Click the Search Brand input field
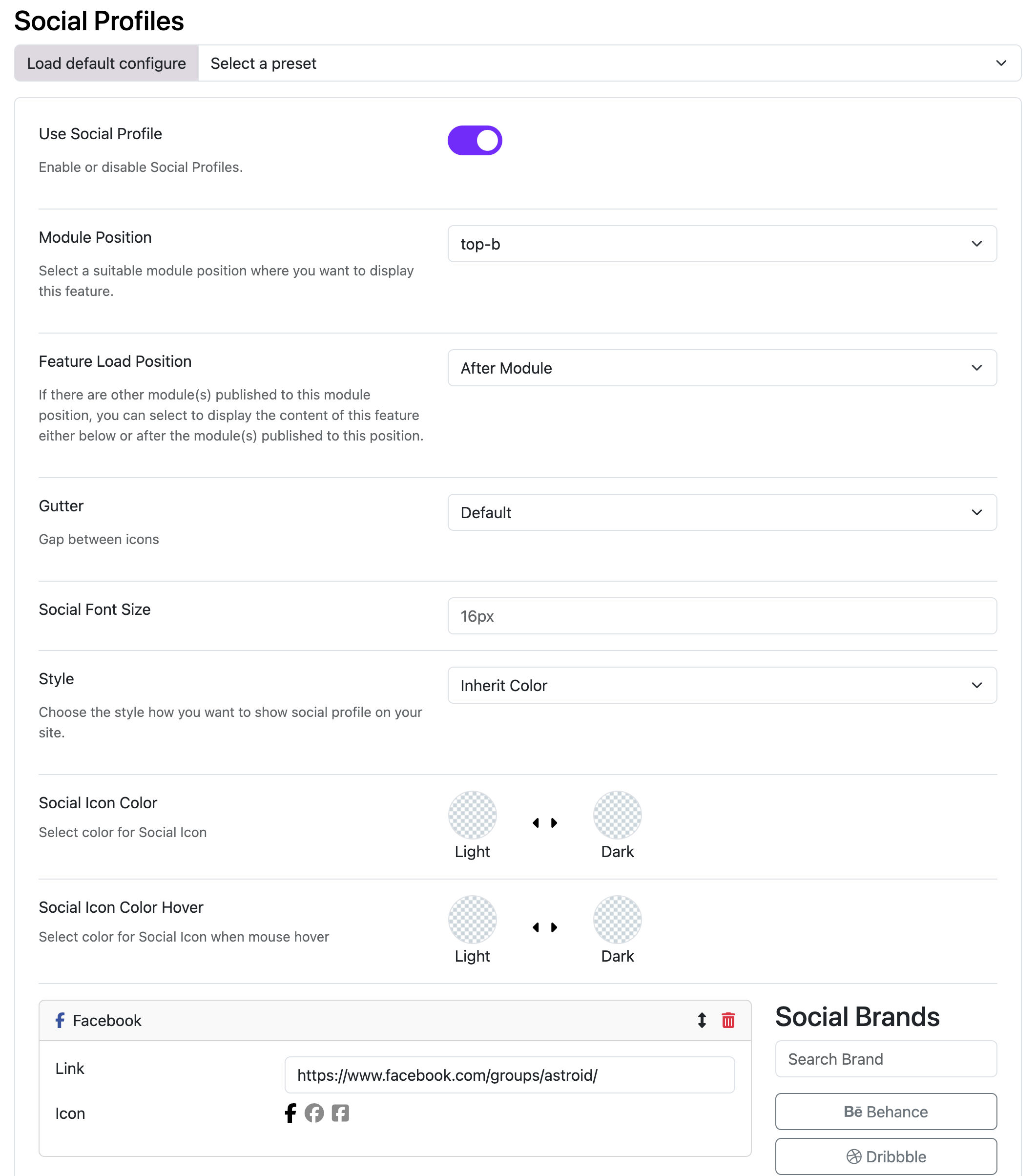 (x=886, y=1059)
